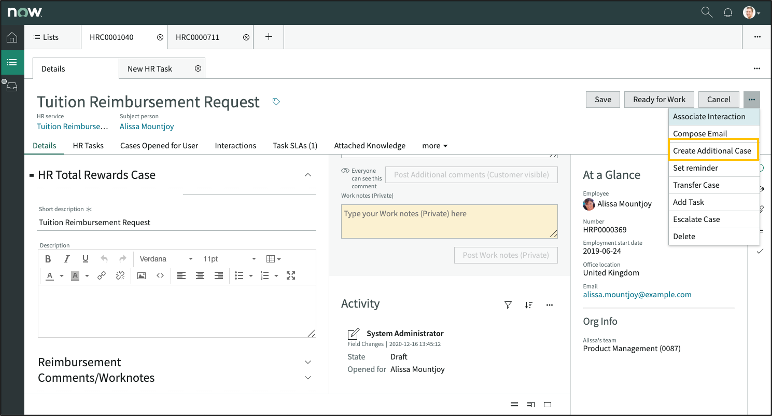Insert an image into the Description
Image resolution: width=772 pixels, height=416 pixels.
[x=141, y=276]
